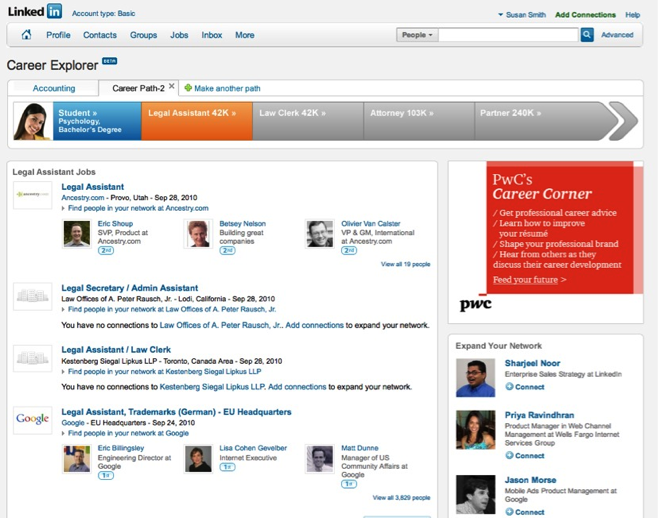Click connect plus icon under Sharjeel Noor
This screenshot has height=518, width=669.
pyautogui.click(x=509, y=386)
